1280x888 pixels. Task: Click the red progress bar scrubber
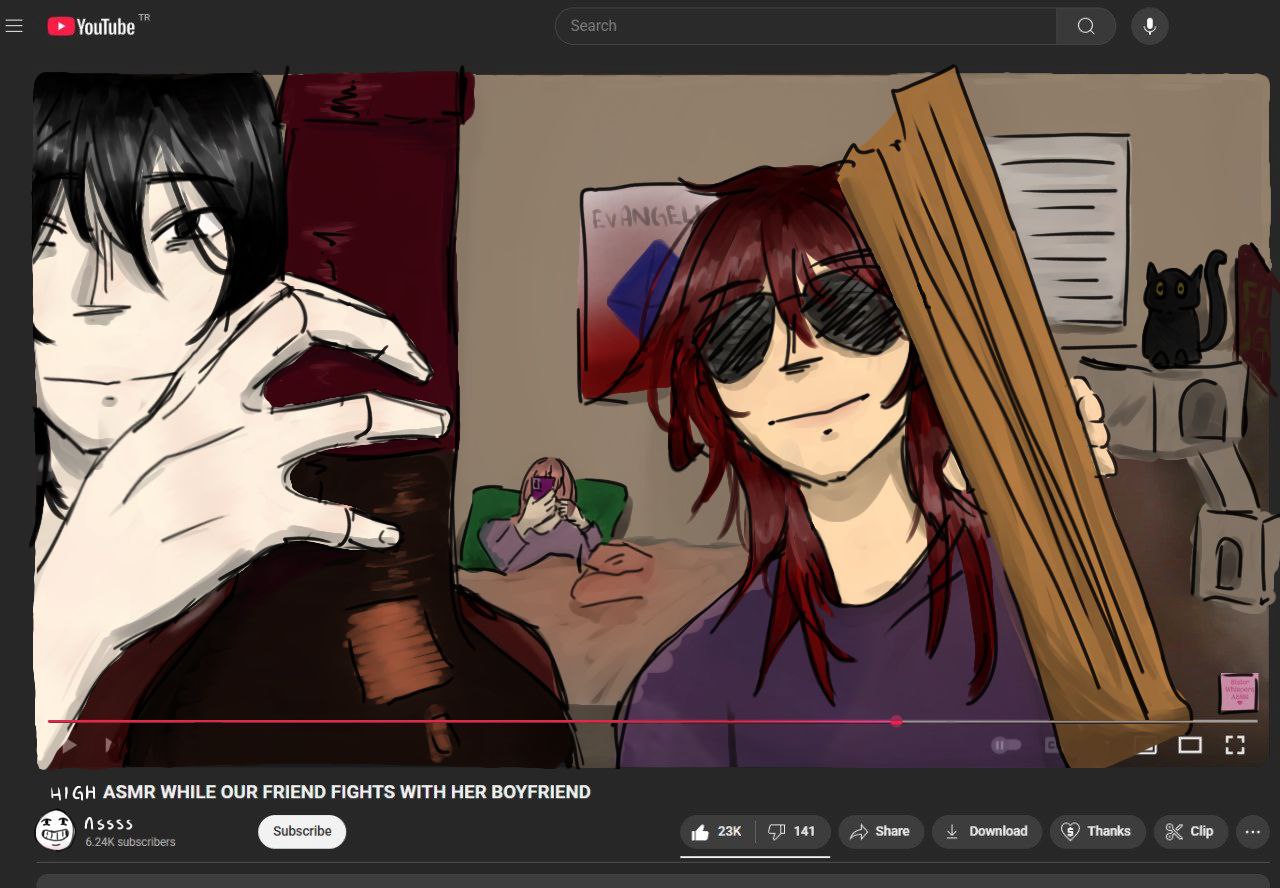click(x=896, y=721)
